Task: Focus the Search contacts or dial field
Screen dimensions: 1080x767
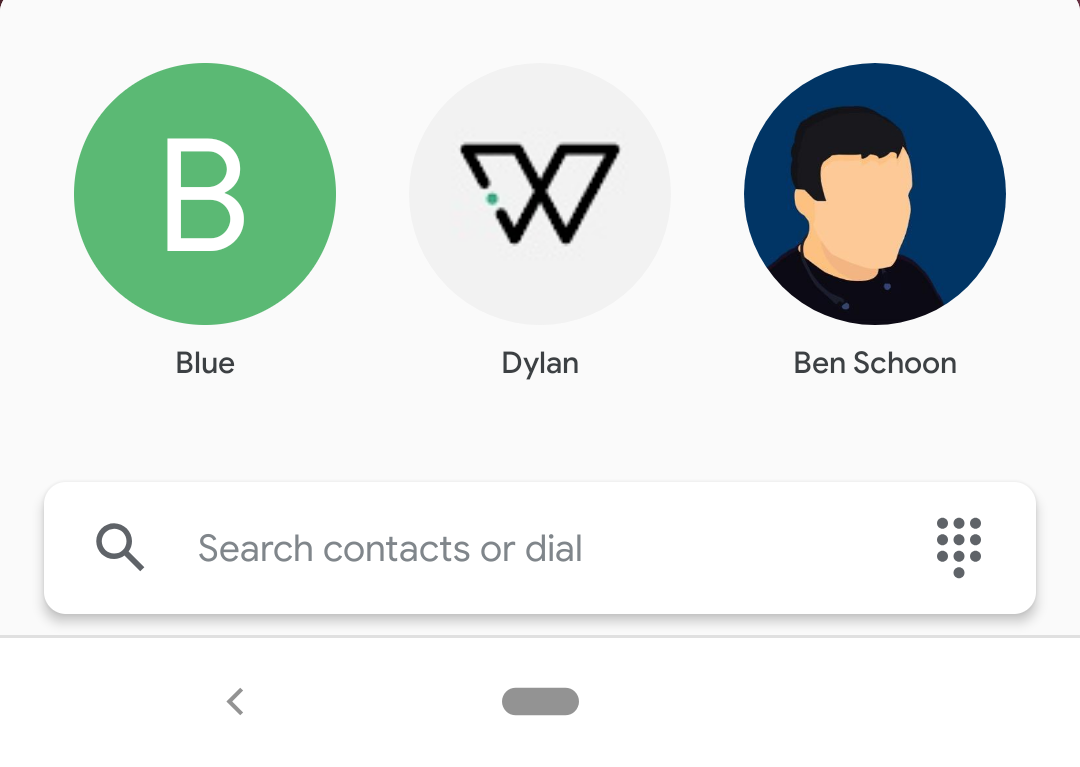Action: point(540,548)
